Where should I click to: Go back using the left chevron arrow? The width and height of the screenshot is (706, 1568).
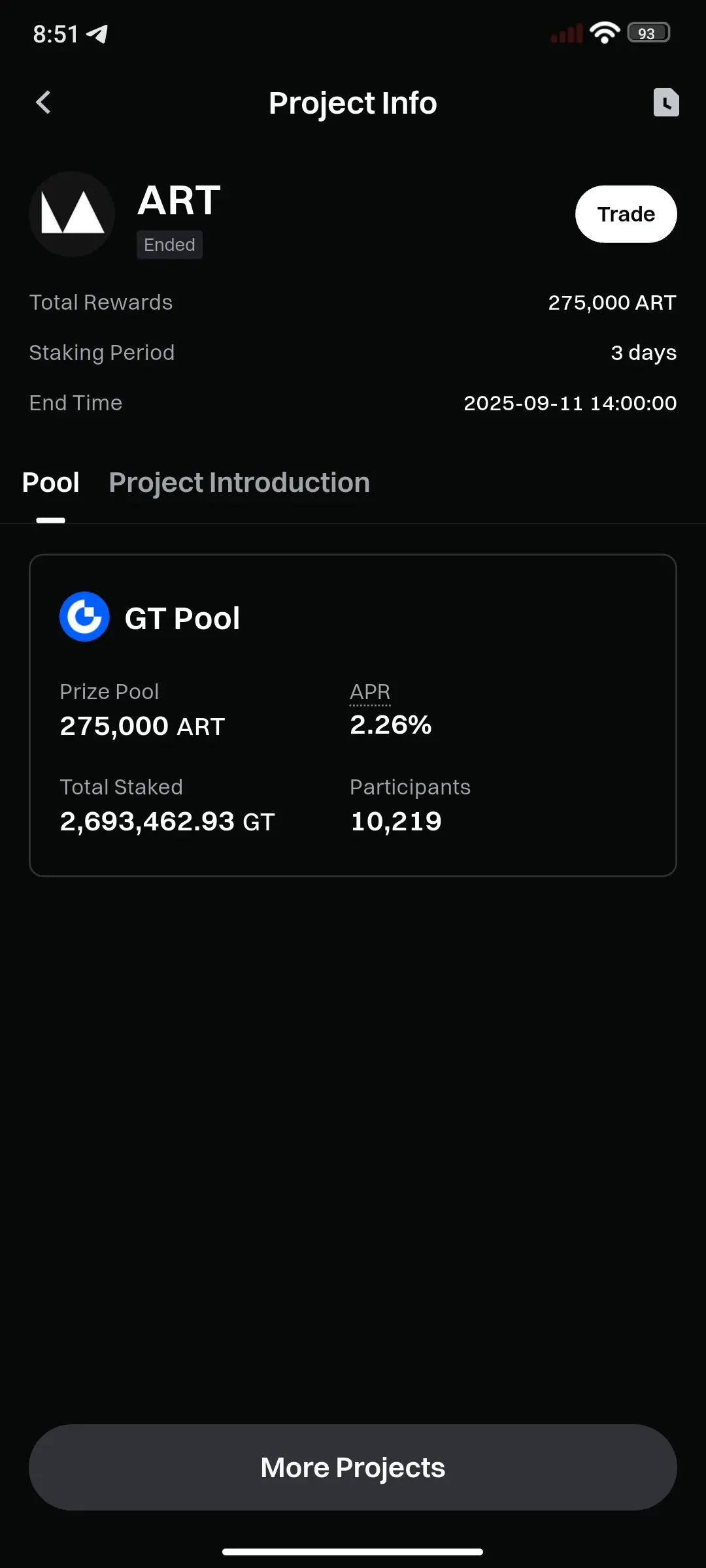43,102
